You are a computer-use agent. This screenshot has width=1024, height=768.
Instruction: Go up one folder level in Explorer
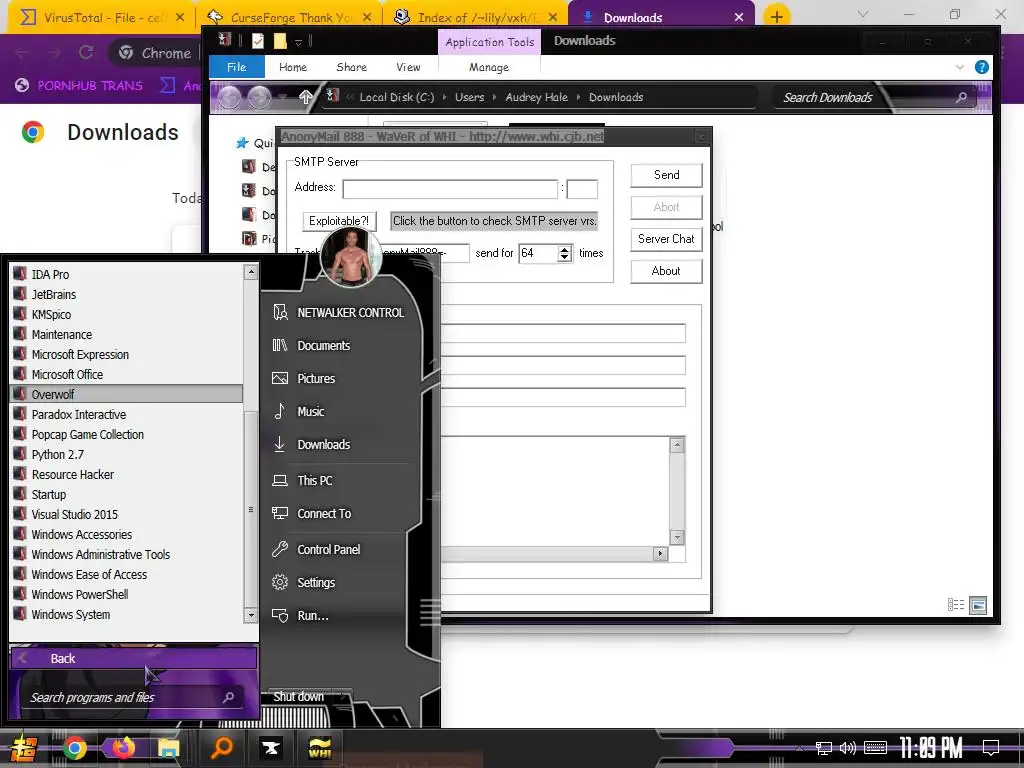point(305,97)
